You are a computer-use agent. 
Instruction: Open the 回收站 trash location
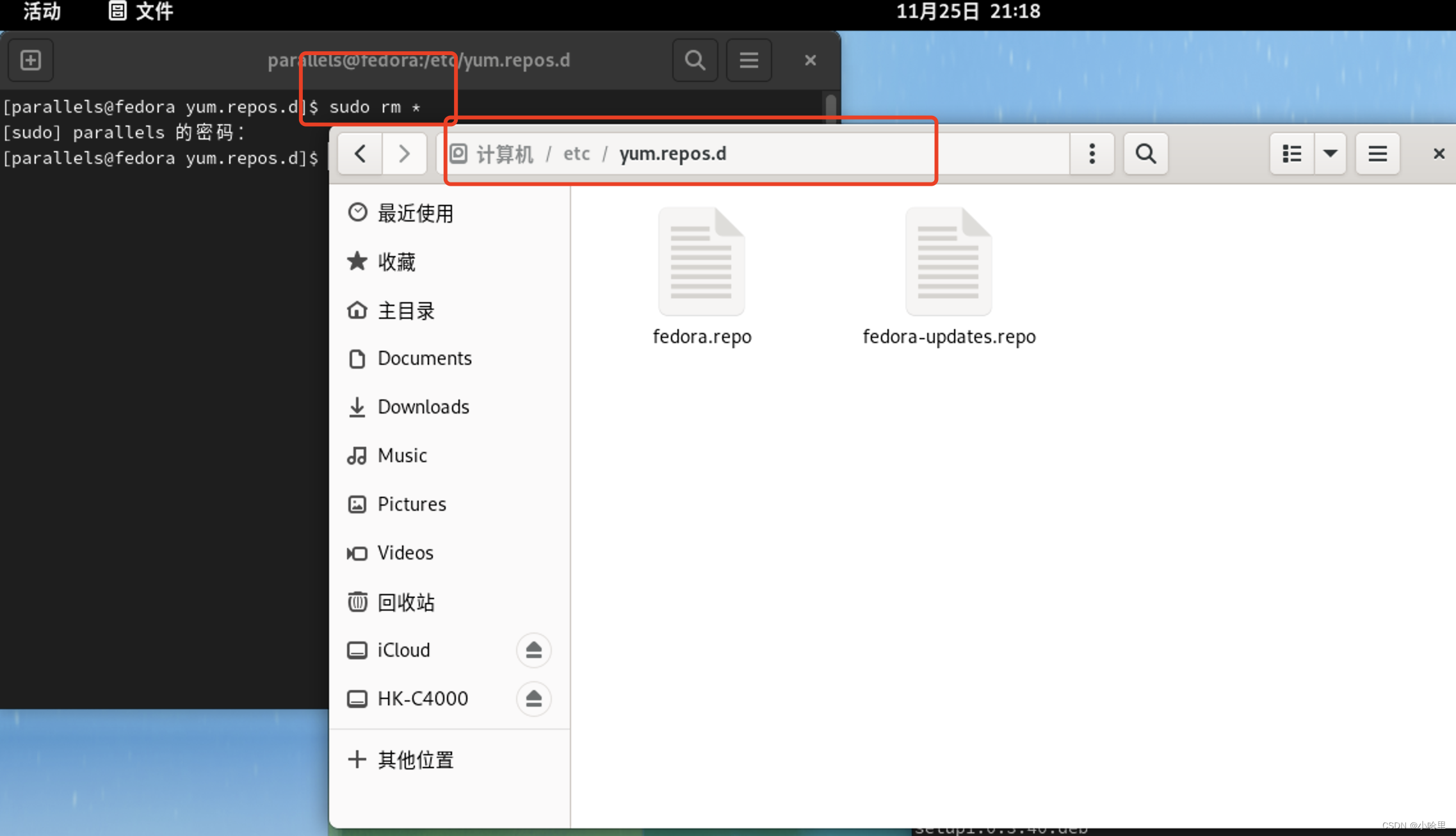406,602
